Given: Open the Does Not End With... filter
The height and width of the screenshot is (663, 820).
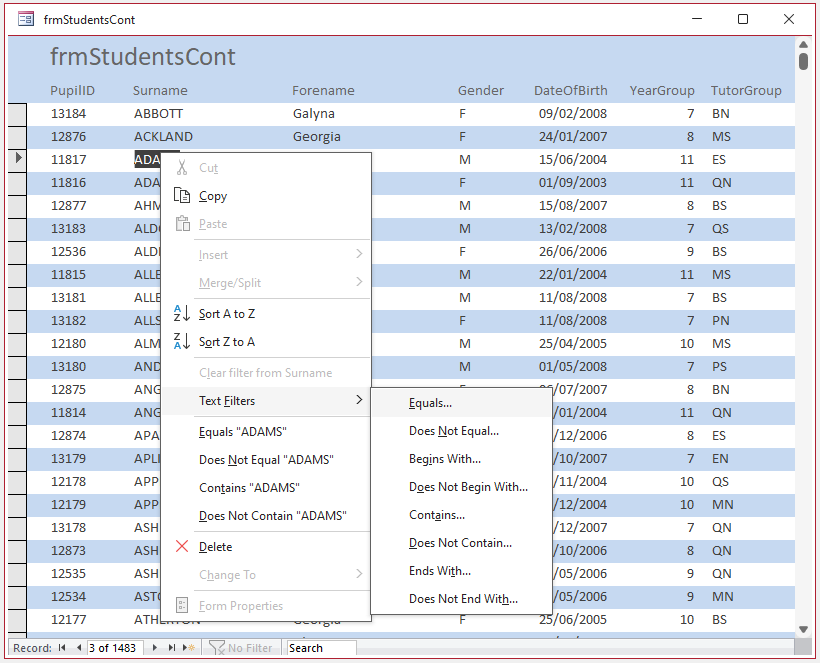Looking at the screenshot, I should pyautogui.click(x=461, y=599).
